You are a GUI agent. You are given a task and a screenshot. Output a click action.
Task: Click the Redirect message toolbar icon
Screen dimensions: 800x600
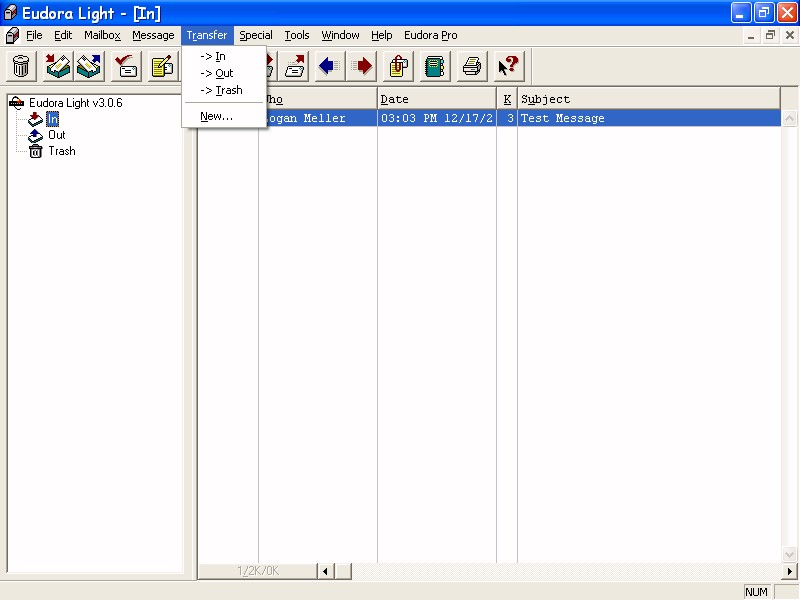point(294,66)
